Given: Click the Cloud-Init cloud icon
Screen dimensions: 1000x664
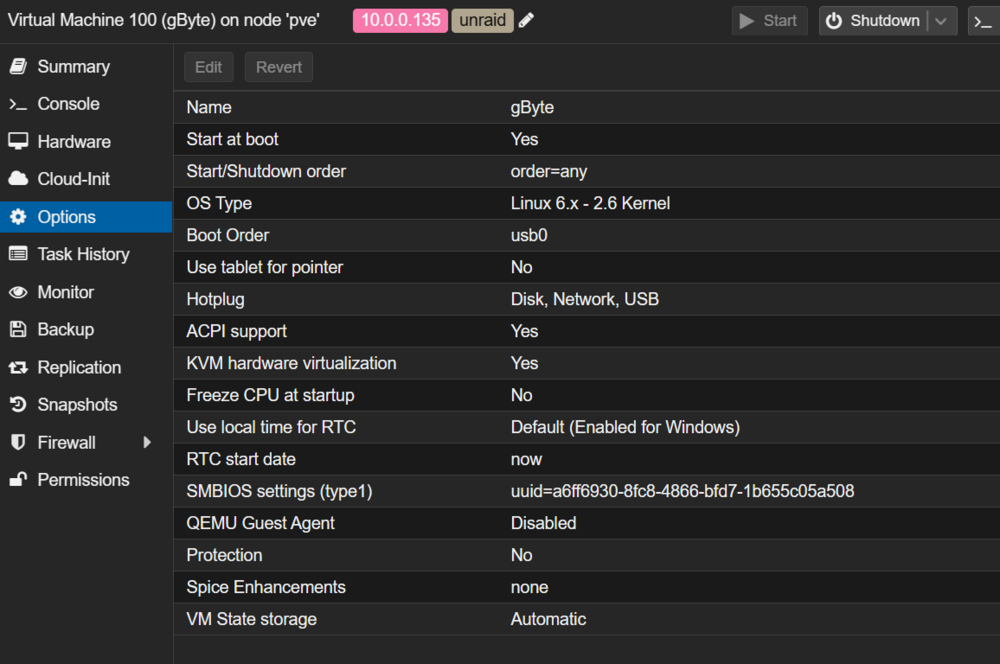Looking at the screenshot, I should 18,179.
